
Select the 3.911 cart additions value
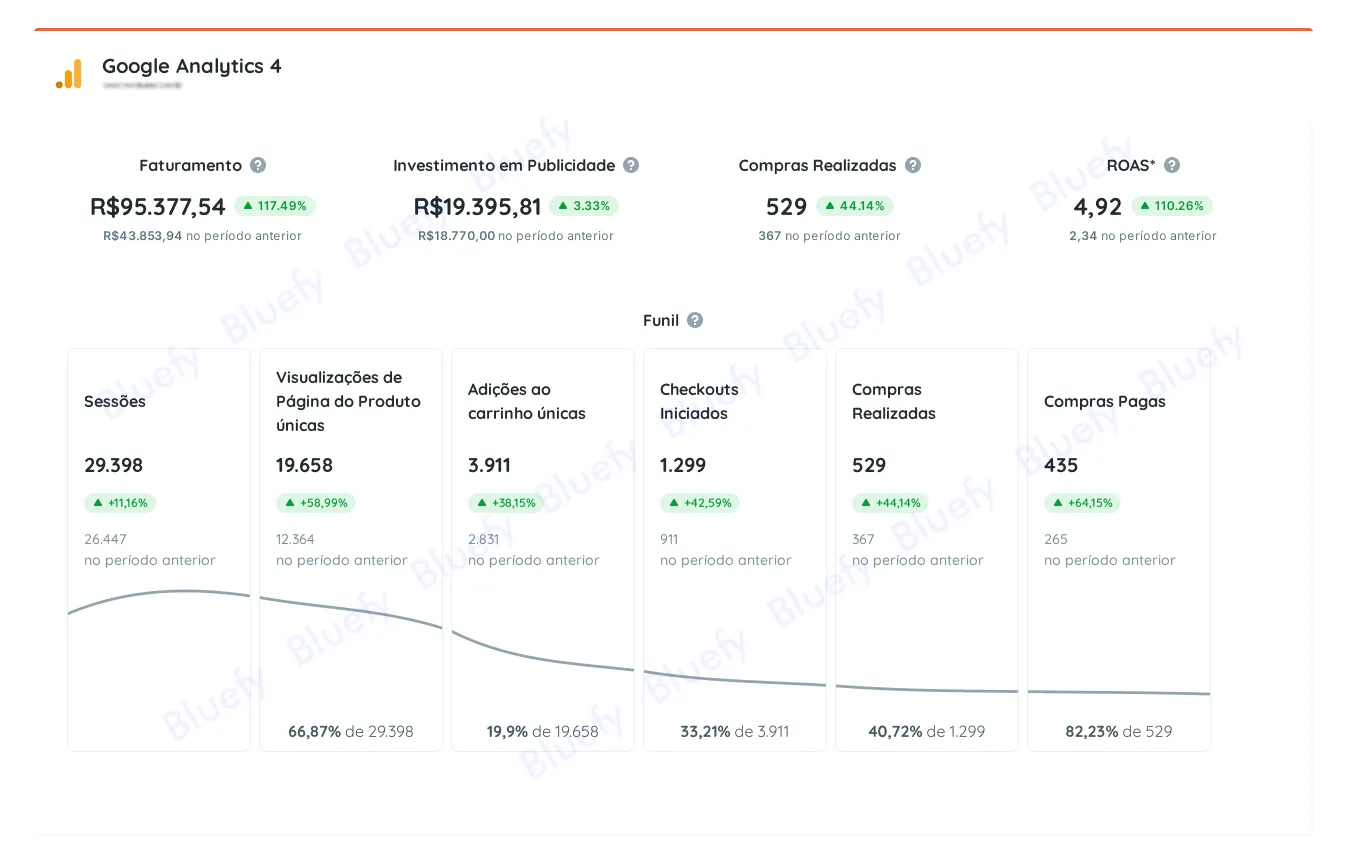[x=490, y=465]
